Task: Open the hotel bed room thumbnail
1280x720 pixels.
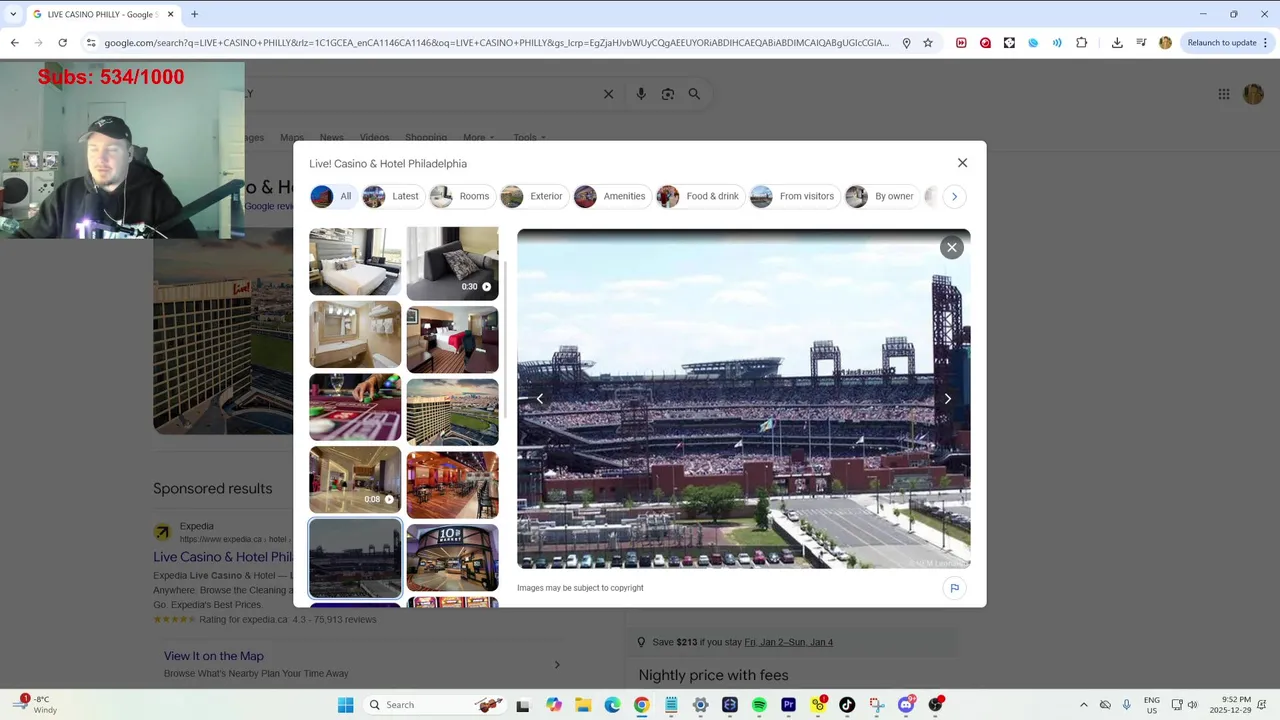Action: click(355, 261)
